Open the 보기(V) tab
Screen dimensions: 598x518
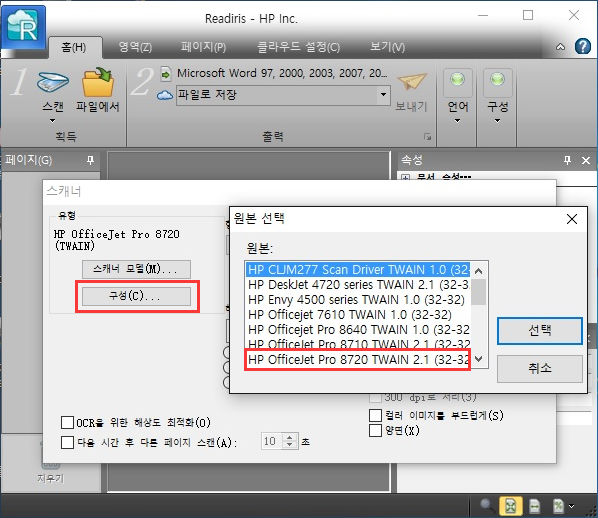[387, 47]
